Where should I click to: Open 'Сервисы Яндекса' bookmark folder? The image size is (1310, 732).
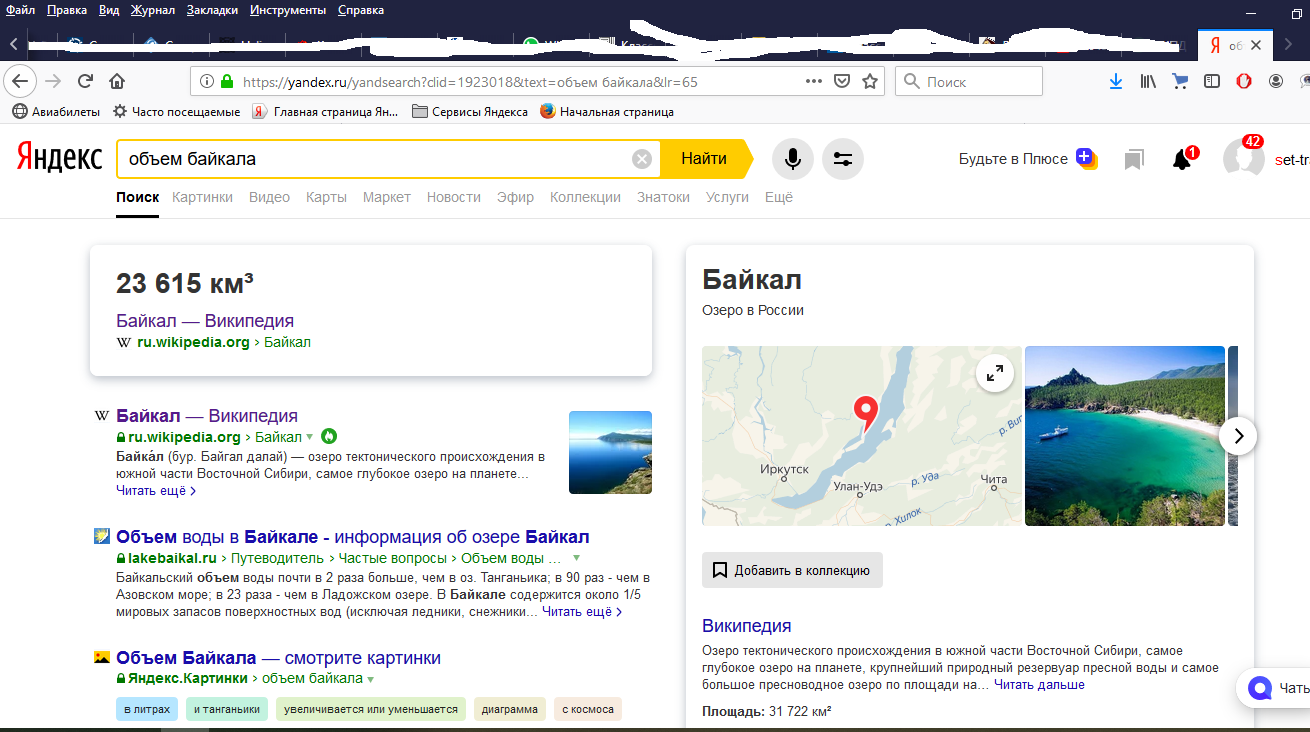tap(470, 111)
